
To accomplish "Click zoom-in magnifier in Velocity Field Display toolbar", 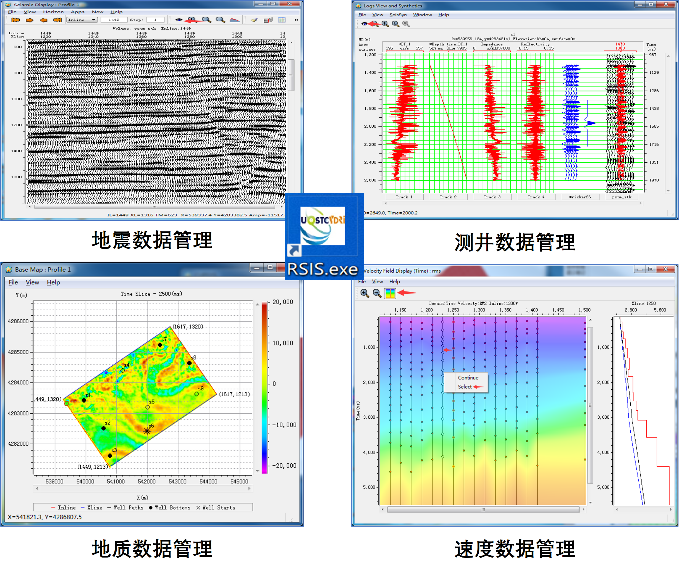I will (364, 293).
